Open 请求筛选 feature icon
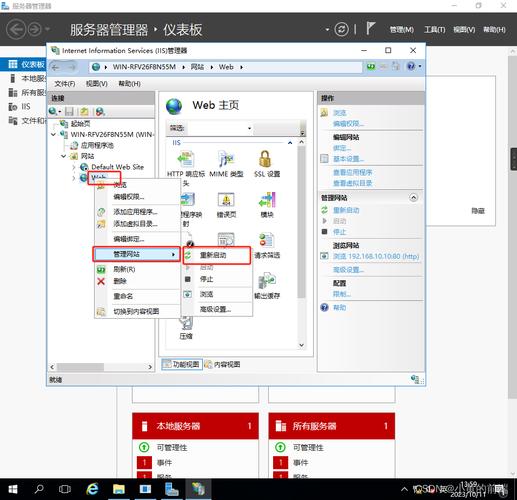This screenshot has width=517, height=500. (x=267, y=240)
